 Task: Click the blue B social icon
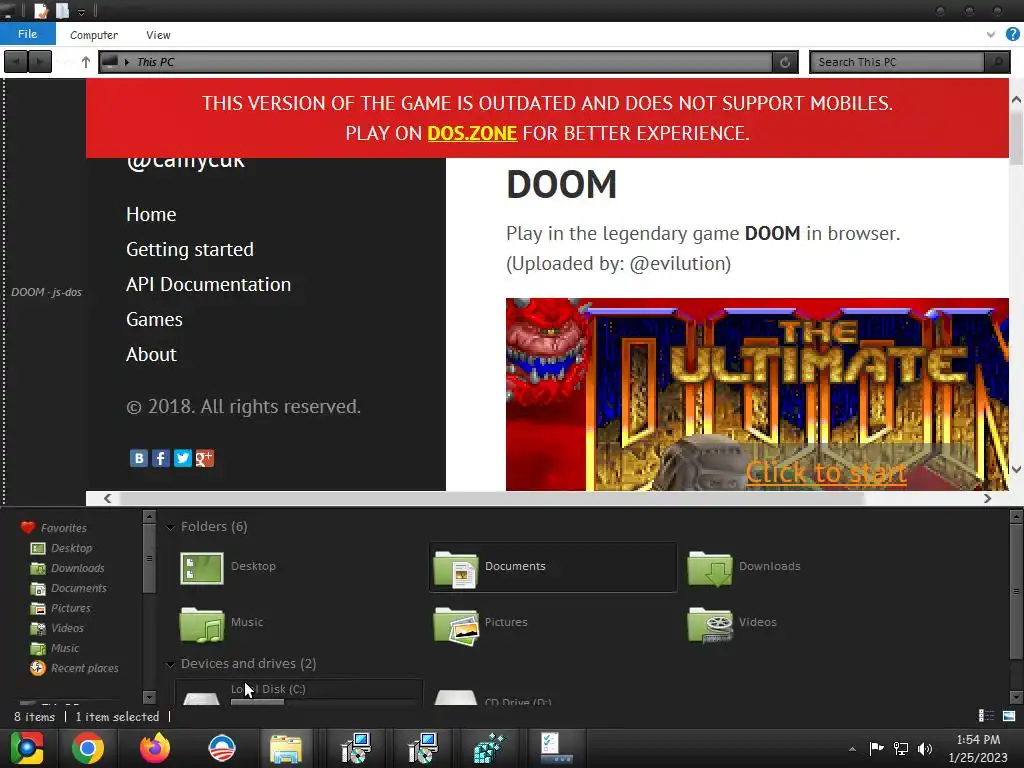tap(138, 458)
